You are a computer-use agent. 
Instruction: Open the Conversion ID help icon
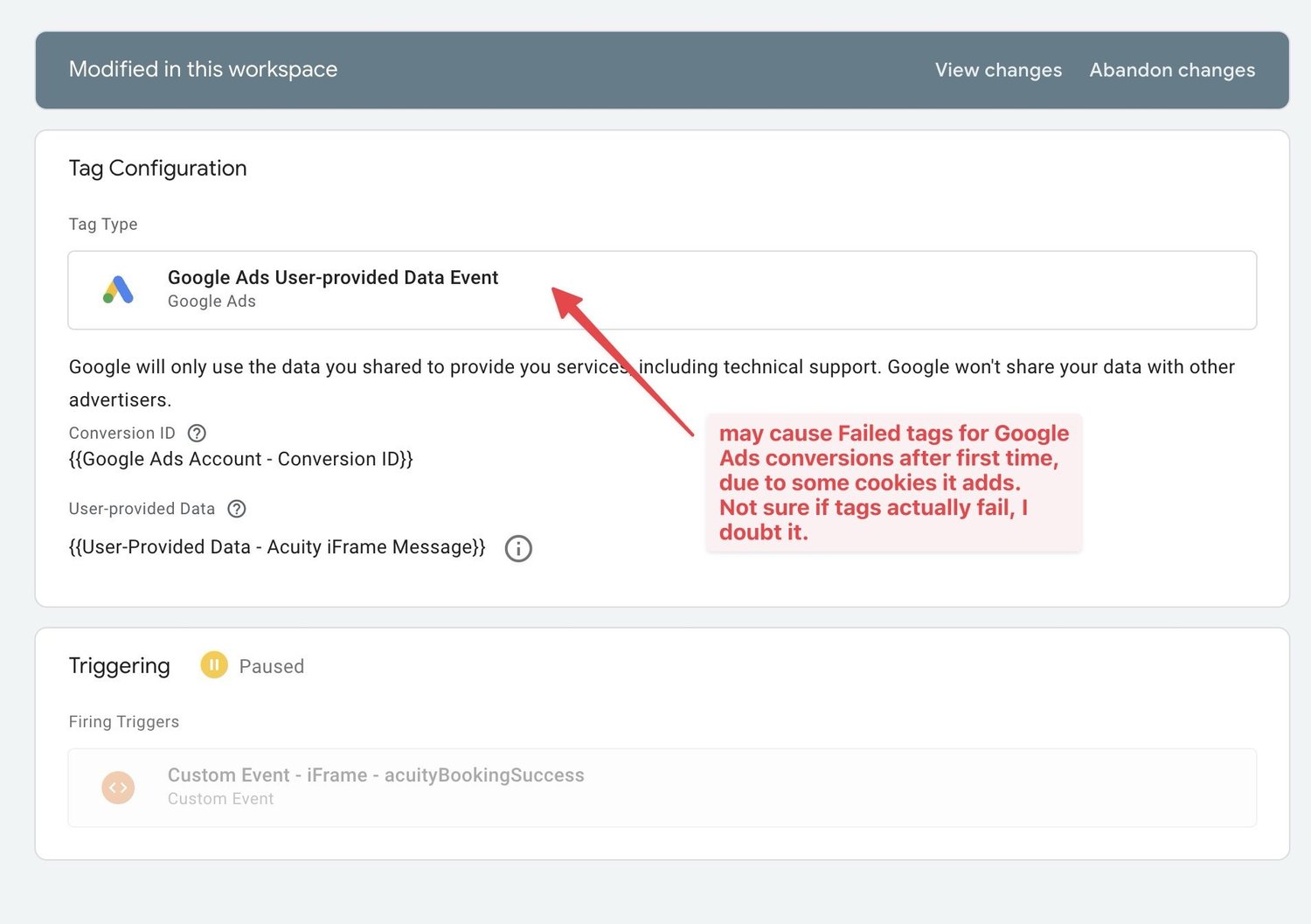coord(198,433)
